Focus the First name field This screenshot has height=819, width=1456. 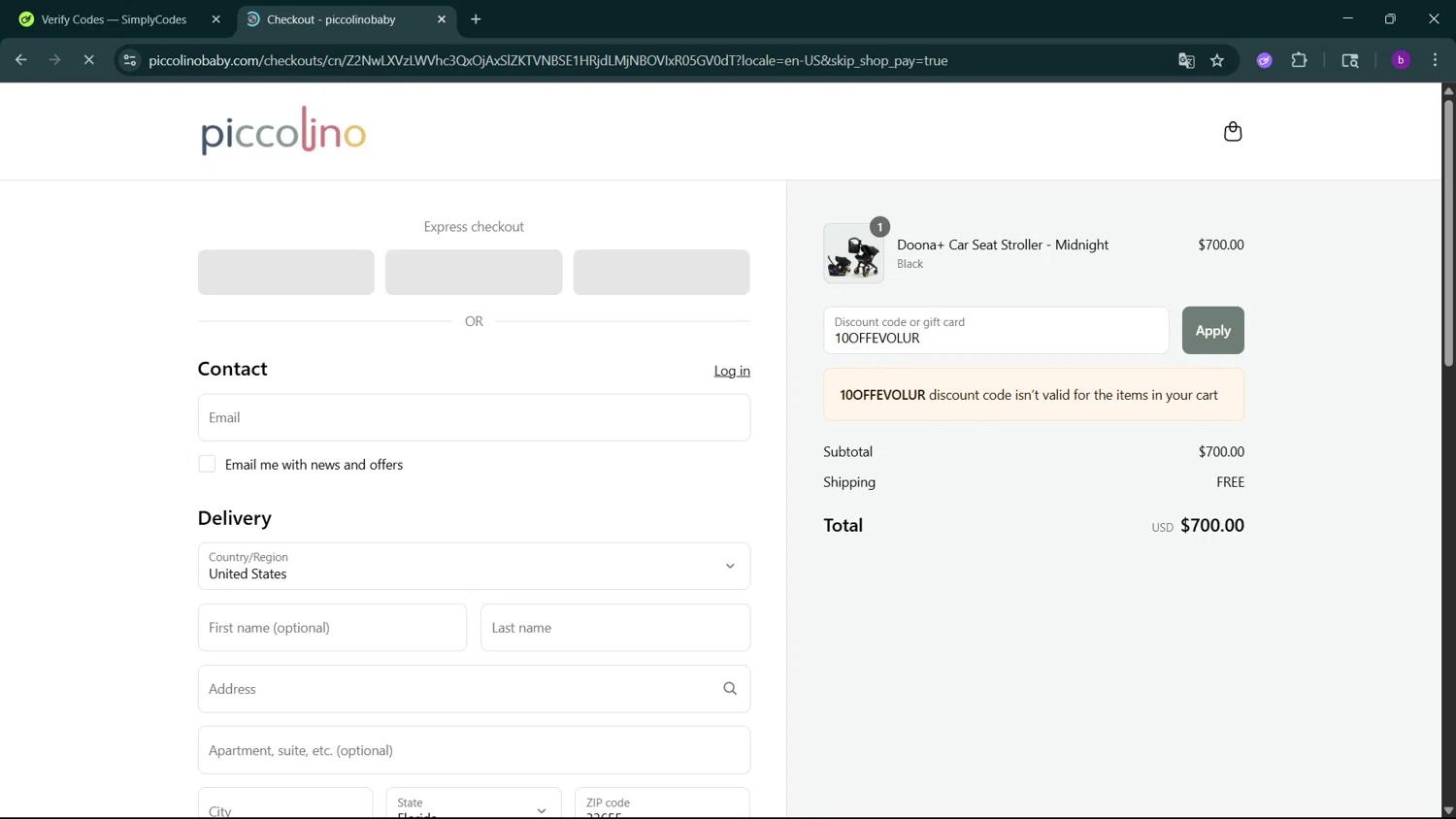pyautogui.click(x=332, y=628)
